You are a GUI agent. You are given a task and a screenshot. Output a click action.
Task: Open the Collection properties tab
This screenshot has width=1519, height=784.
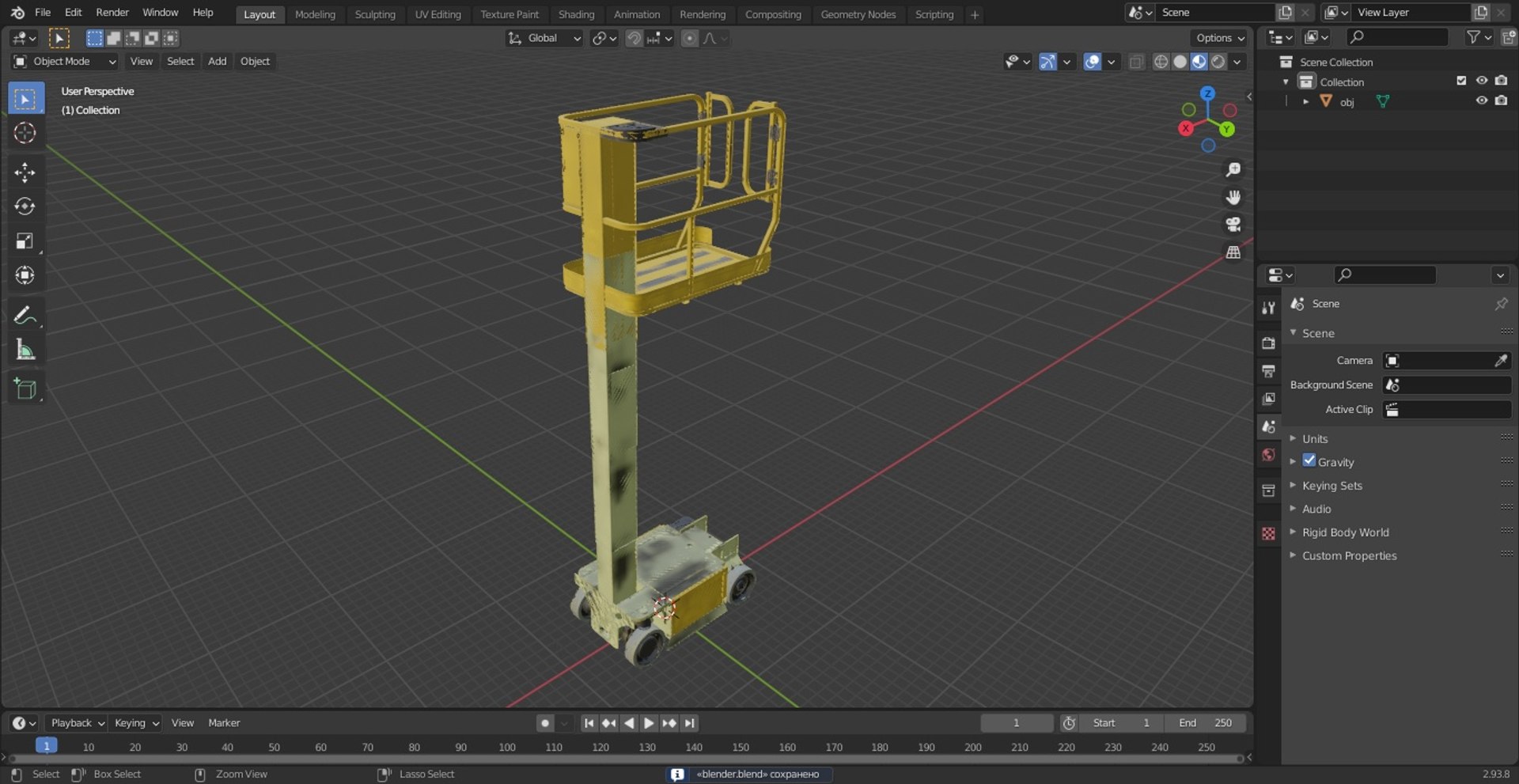point(1268,490)
